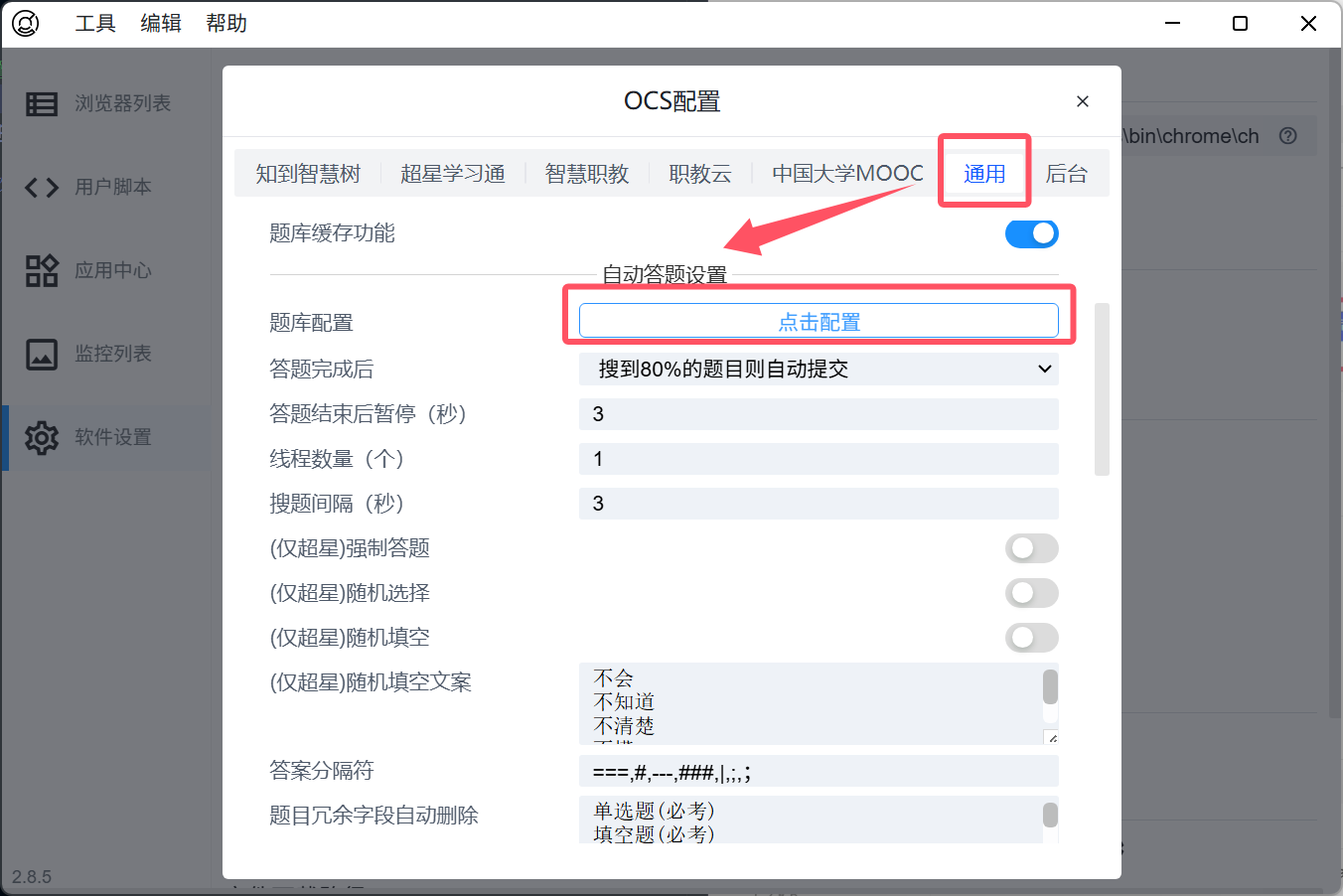Click the 软件设置 sidebar label
The image size is (1343, 896).
[113, 437]
